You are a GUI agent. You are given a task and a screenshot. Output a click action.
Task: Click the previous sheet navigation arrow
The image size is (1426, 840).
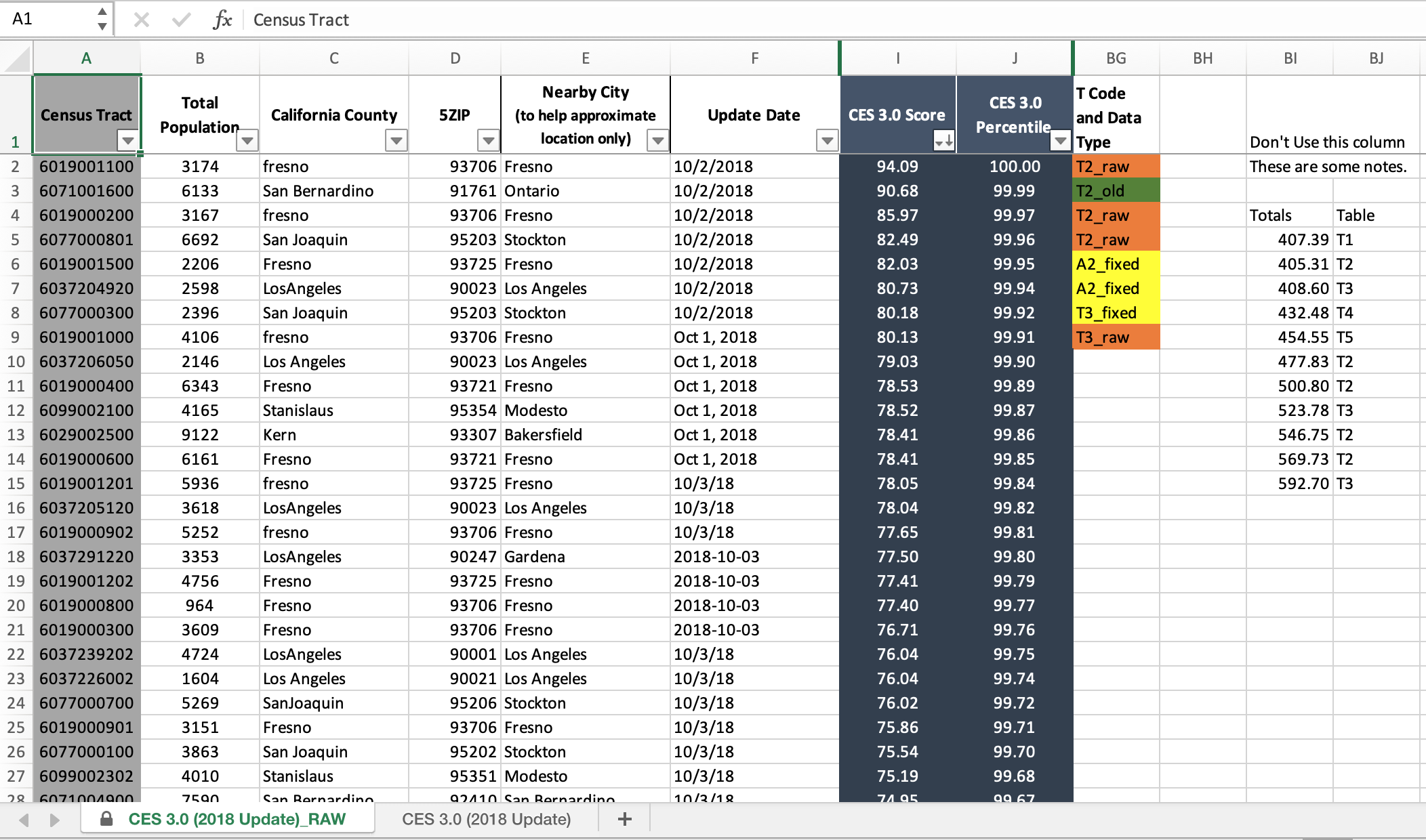(24, 820)
